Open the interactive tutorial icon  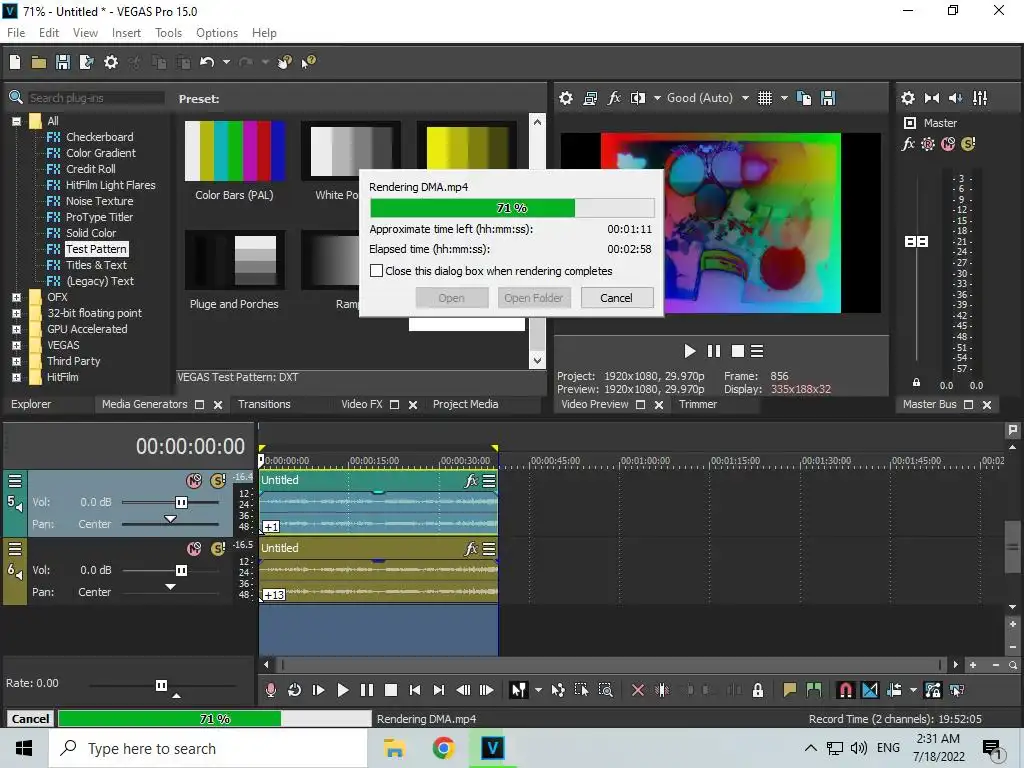pyautogui.click(x=285, y=62)
